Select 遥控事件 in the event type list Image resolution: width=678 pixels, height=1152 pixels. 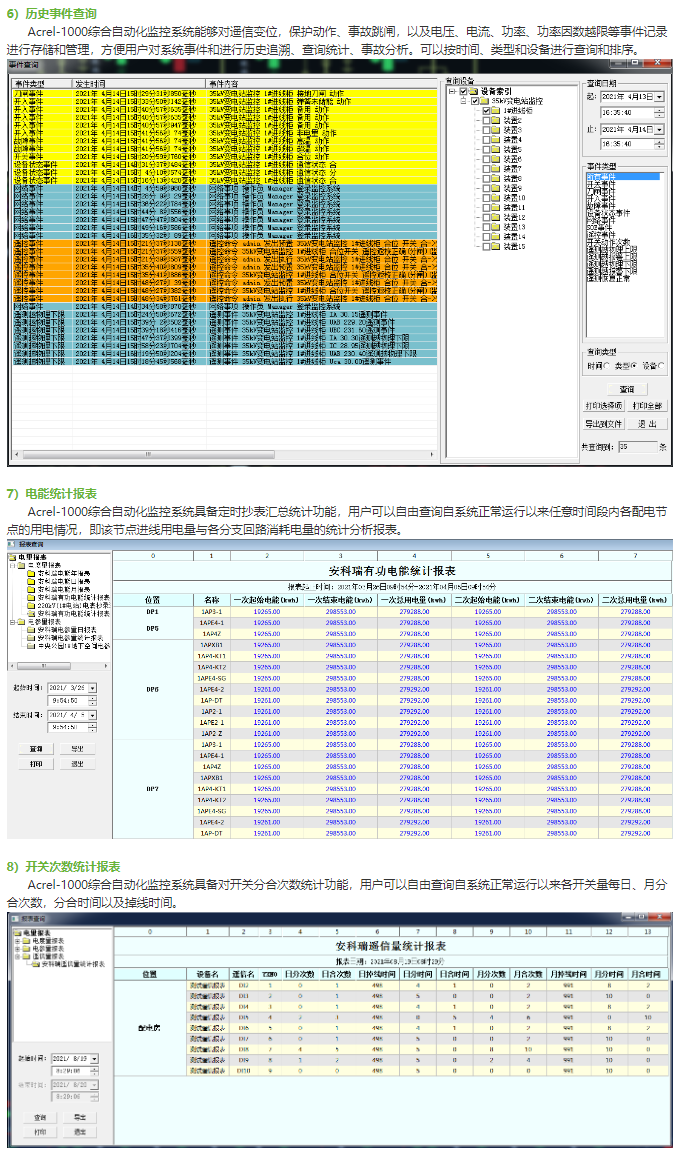tap(602, 234)
